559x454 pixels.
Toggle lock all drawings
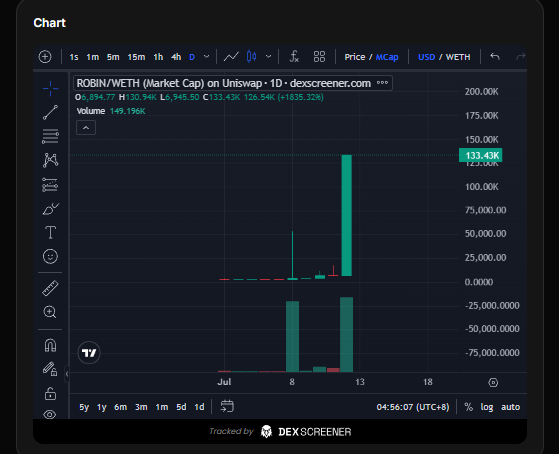(50, 393)
